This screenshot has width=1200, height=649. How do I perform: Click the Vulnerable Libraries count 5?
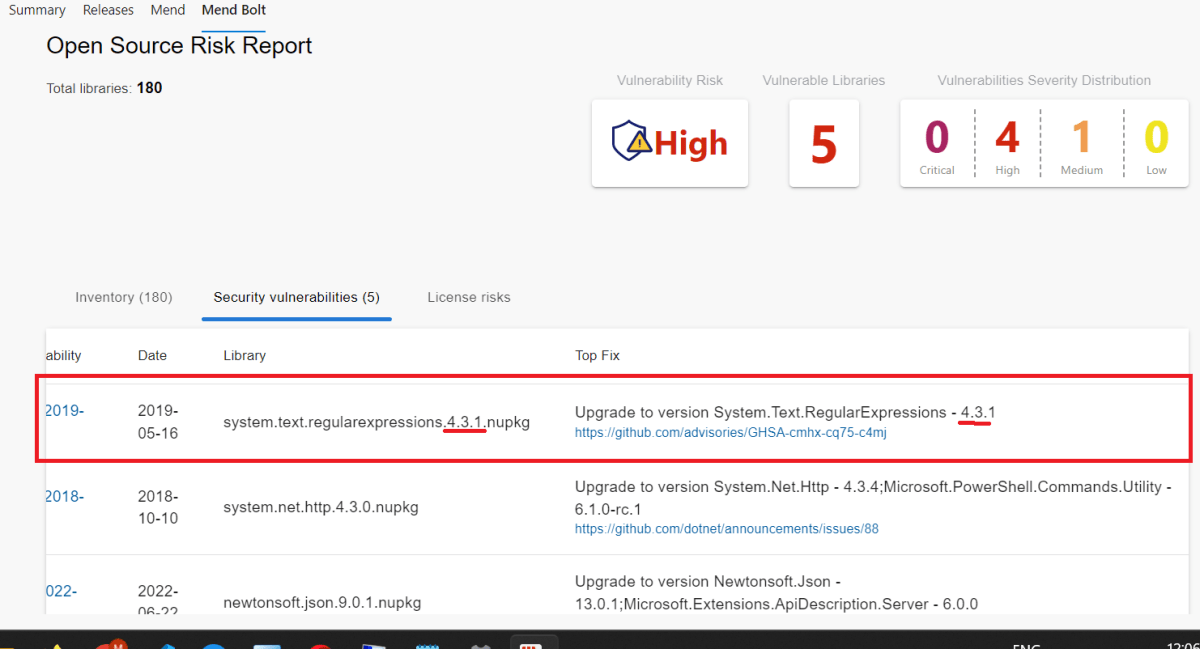click(x=823, y=144)
